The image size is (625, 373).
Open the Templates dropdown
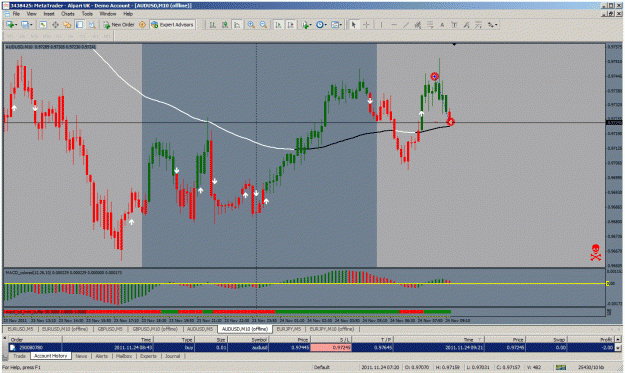336,25
